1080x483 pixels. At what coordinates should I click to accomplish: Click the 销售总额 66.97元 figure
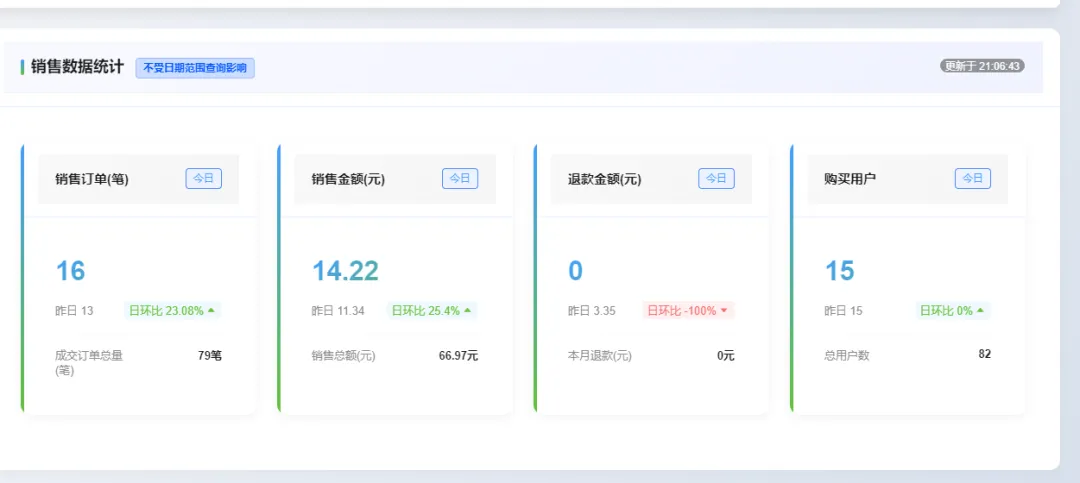tap(458, 356)
